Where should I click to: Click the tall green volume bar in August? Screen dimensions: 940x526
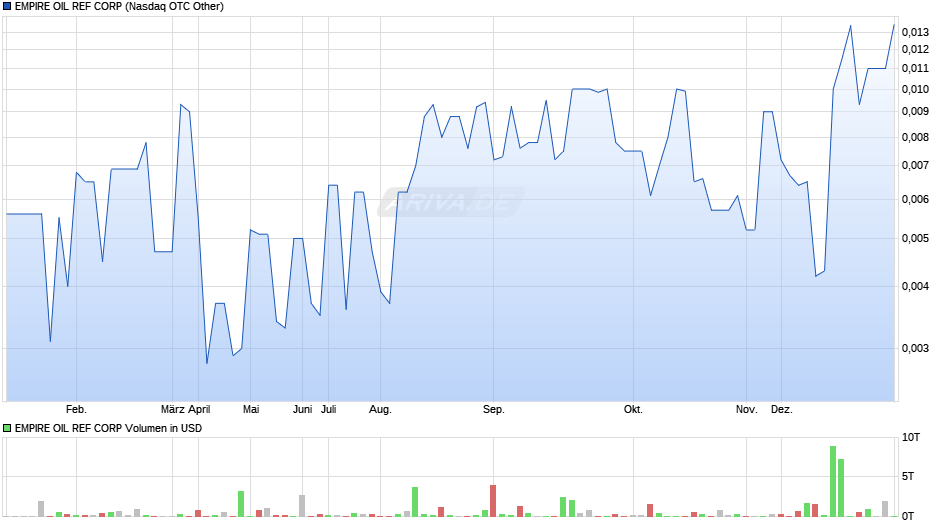(415, 502)
